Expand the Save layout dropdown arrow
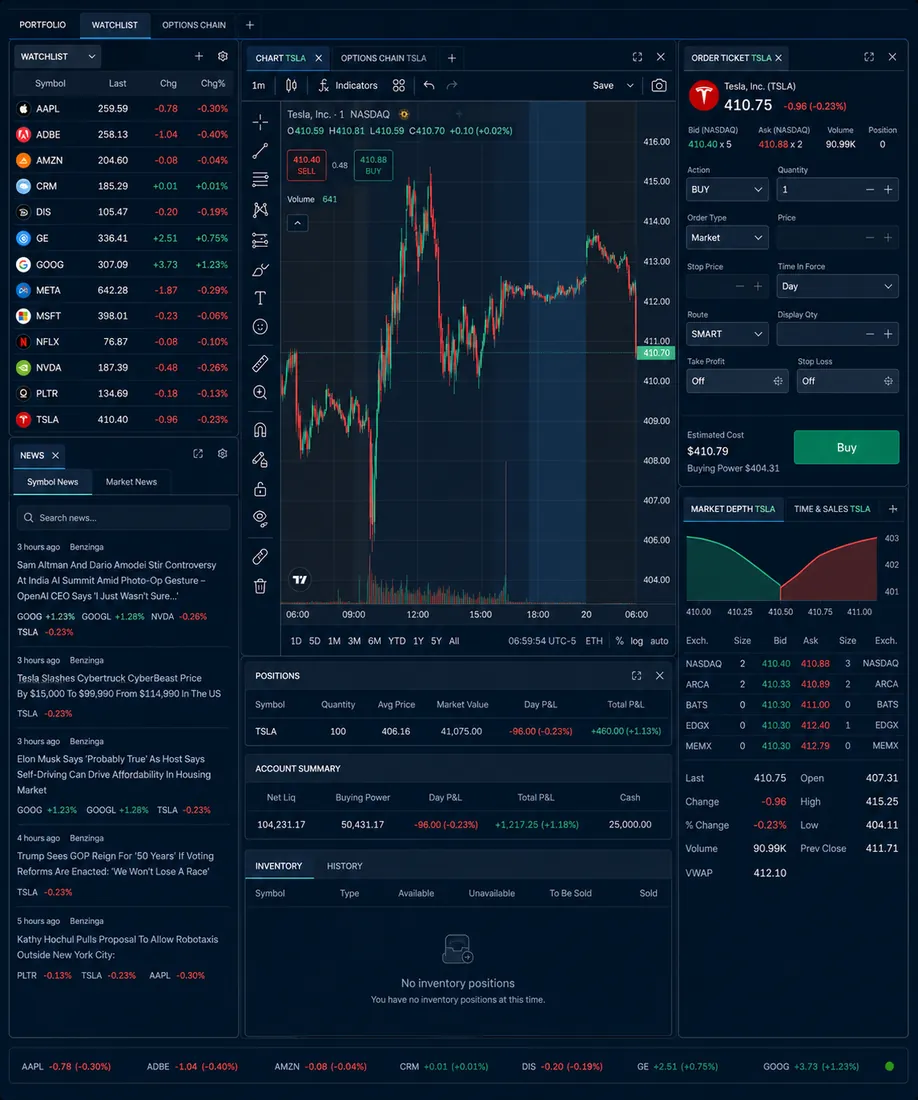The height and width of the screenshot is (1100, 918). (x=630, y=86)
